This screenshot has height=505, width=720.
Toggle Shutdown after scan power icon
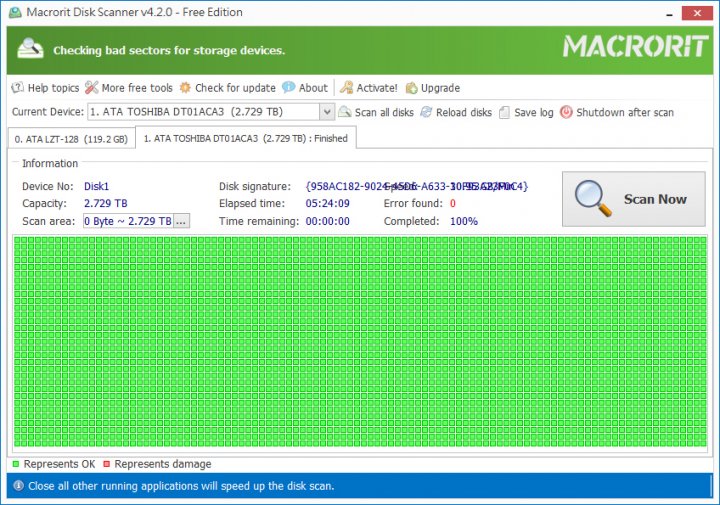pyautogui.click(x=566, y=112)
